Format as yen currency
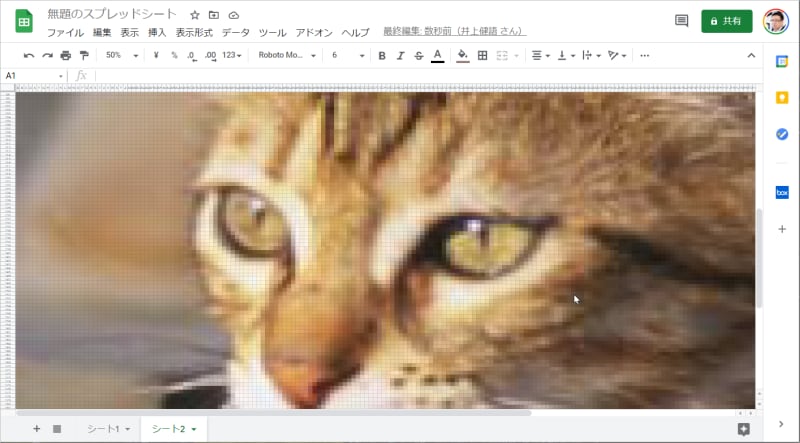Image resolution: width=800 pixels, height=443 pixels. 156,55
